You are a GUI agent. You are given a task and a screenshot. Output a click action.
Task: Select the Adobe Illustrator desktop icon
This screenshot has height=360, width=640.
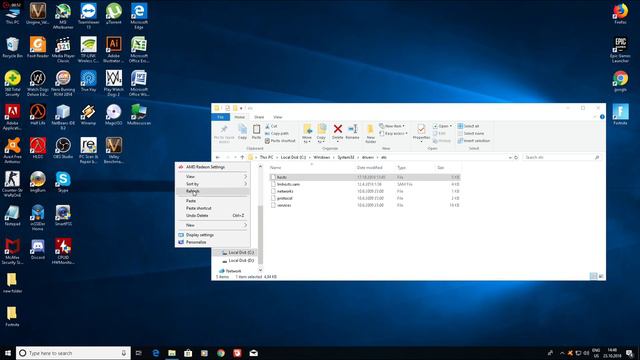click(x=113, y=49)
